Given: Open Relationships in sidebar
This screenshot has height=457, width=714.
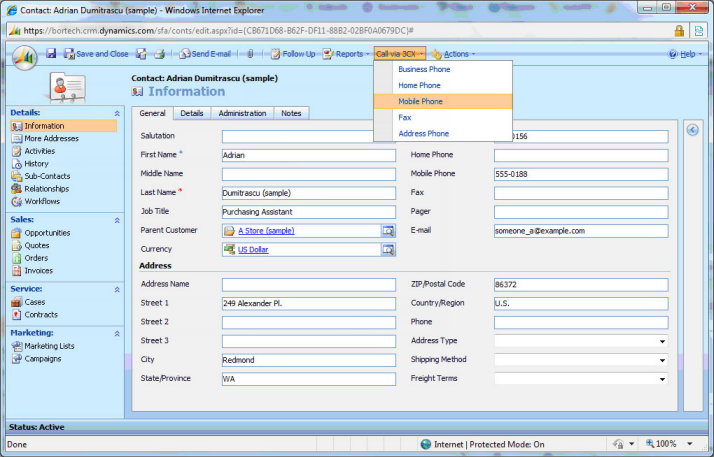Looking at the screenshot, I should click(x=41, y=188).
